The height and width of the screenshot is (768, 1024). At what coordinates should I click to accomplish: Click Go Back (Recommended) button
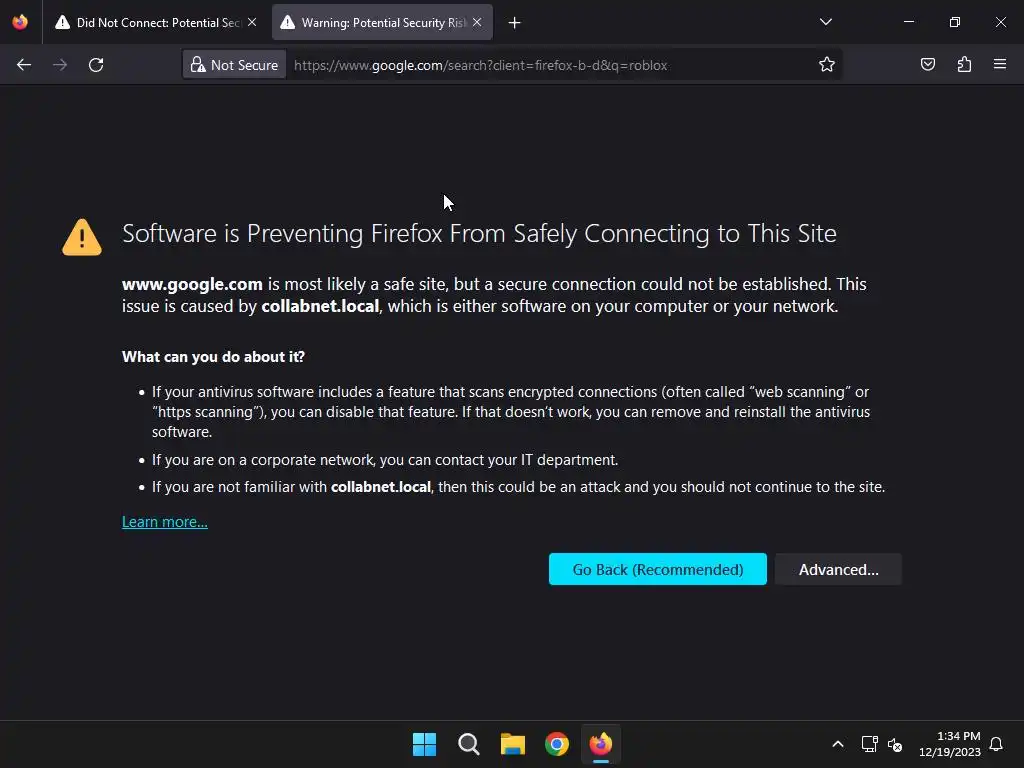pos(658,569)
